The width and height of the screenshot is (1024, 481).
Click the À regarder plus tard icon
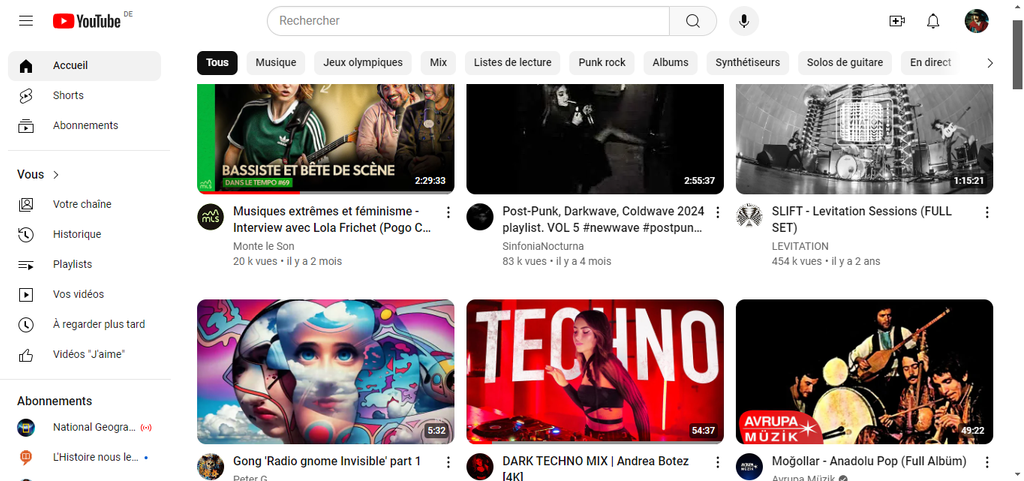point(26,324)
